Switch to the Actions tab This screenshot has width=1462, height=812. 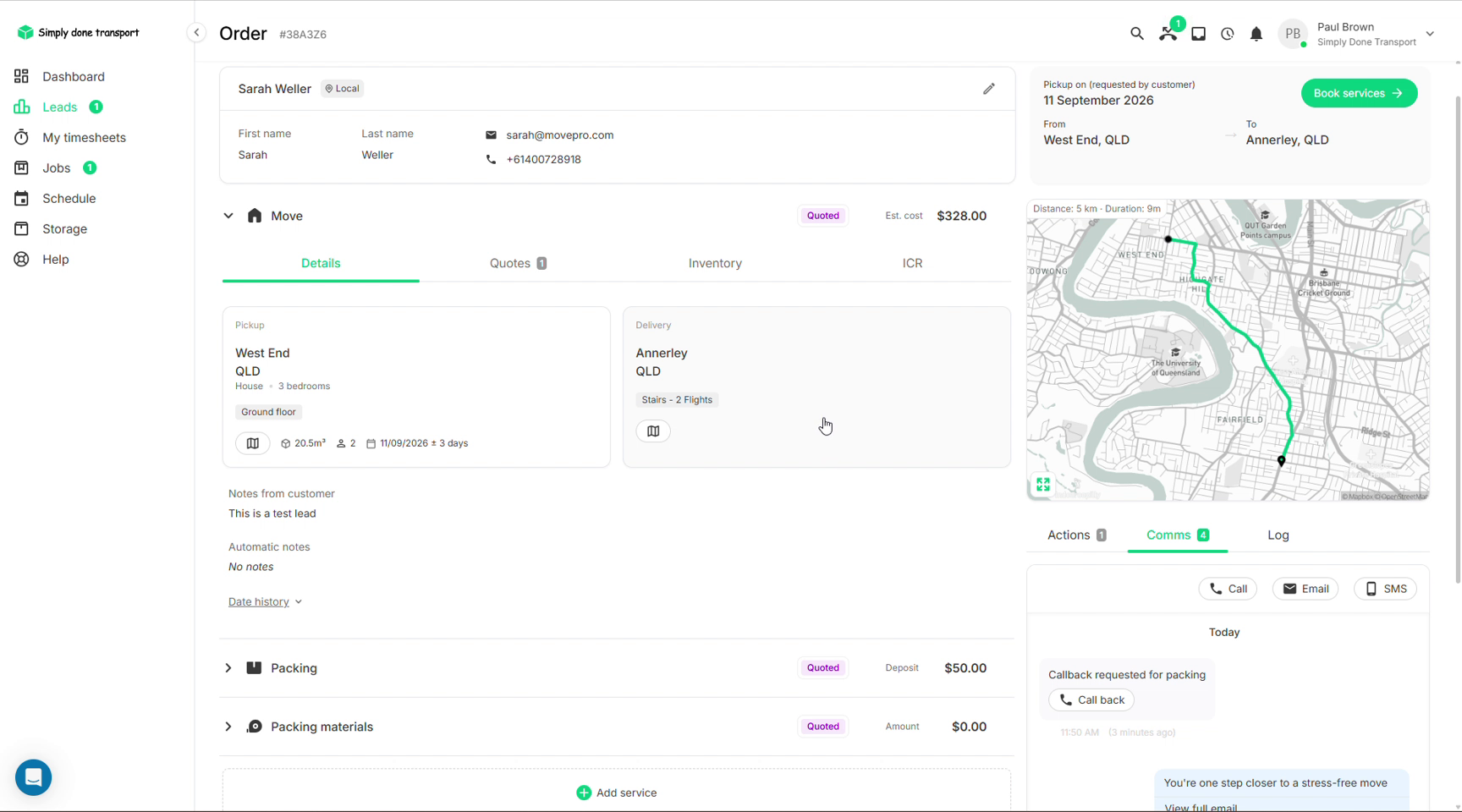click(1076, 535)
